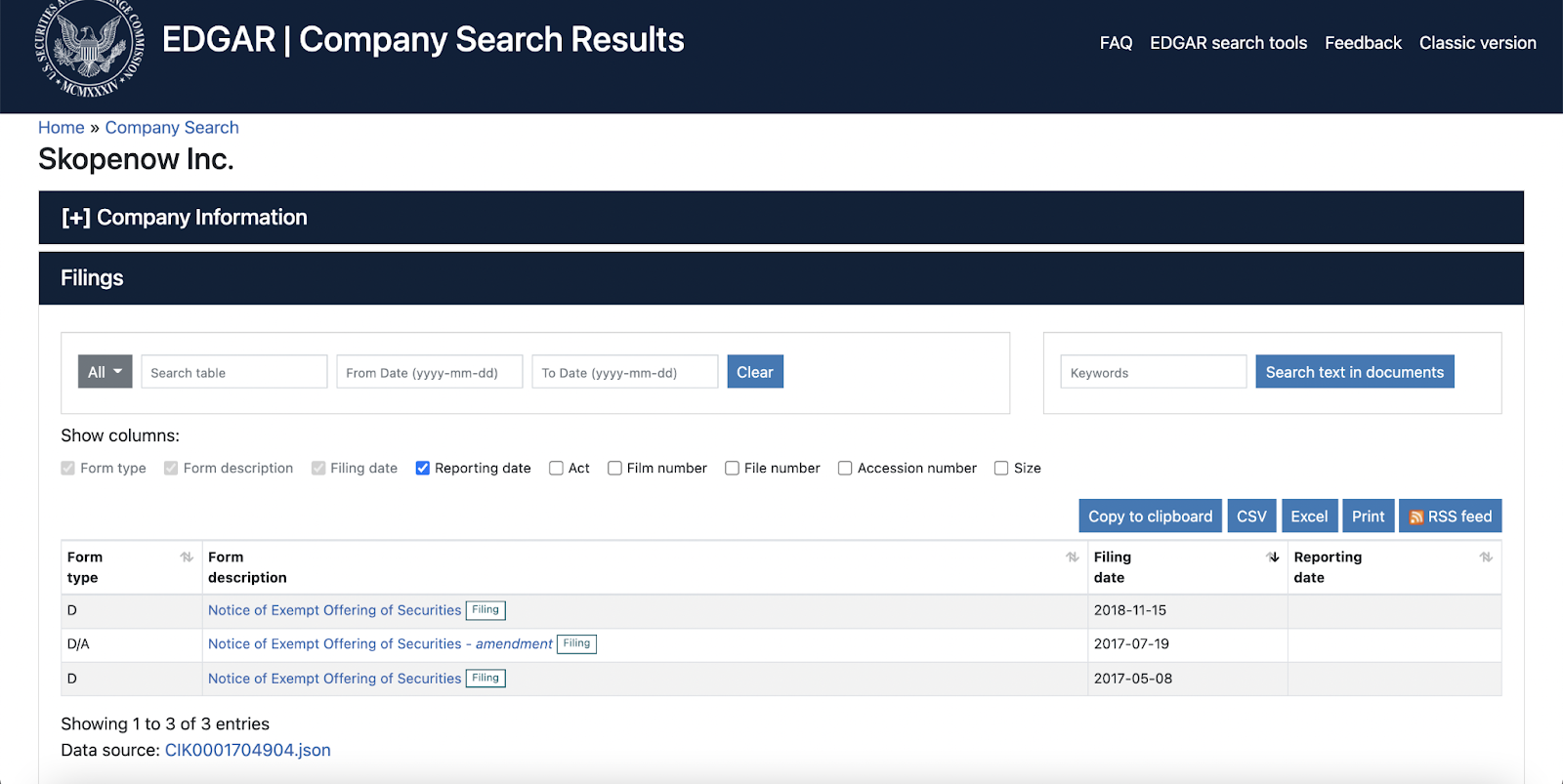1563x784 pixels.
Task: Click the 'Showing 1 to 3 of 3 entries' text
Action: click(x=165, y=723)
